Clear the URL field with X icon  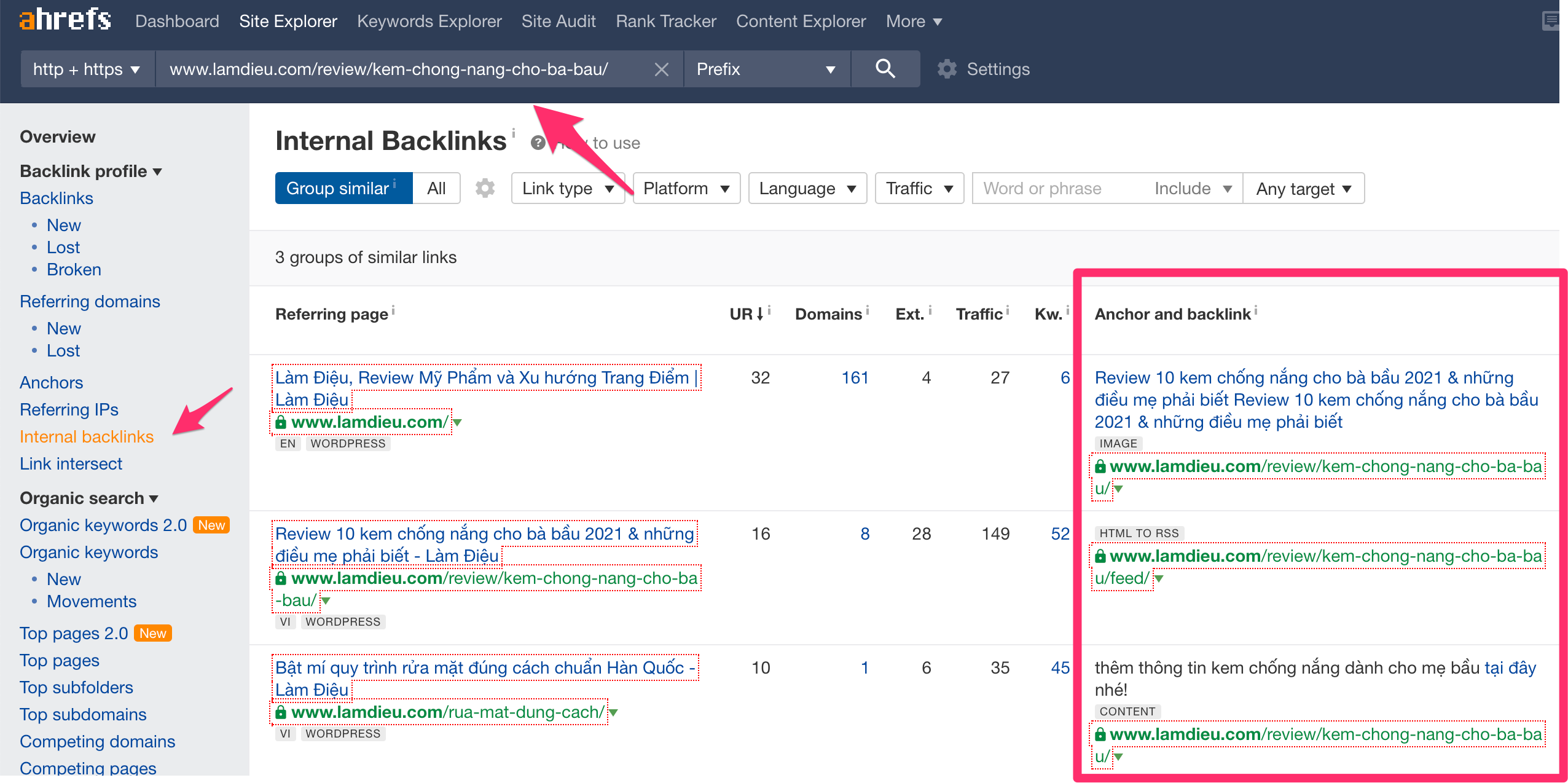tap(661, 69)
